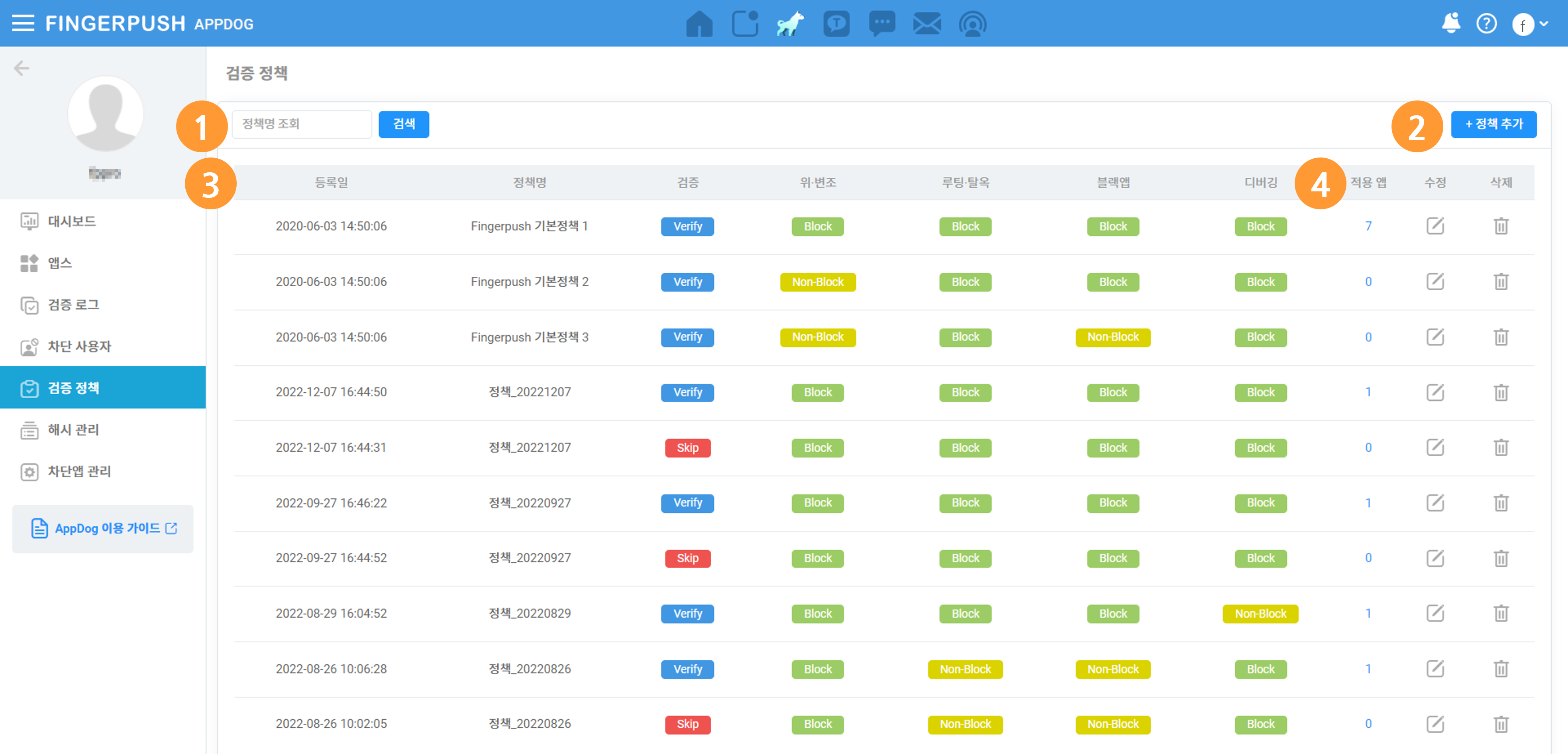Click the + 정책 추가 button
Viewport: 1568px width, 754px height.
(x=1493, y=124)
